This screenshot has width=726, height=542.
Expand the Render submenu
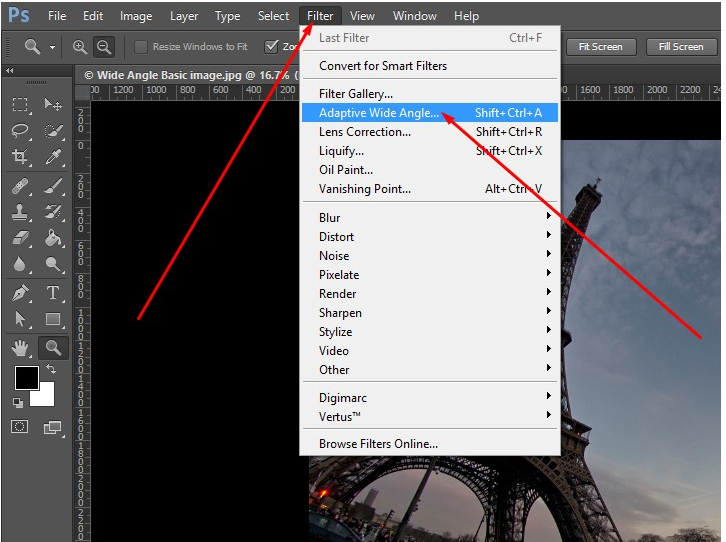(x=430, y=293)
